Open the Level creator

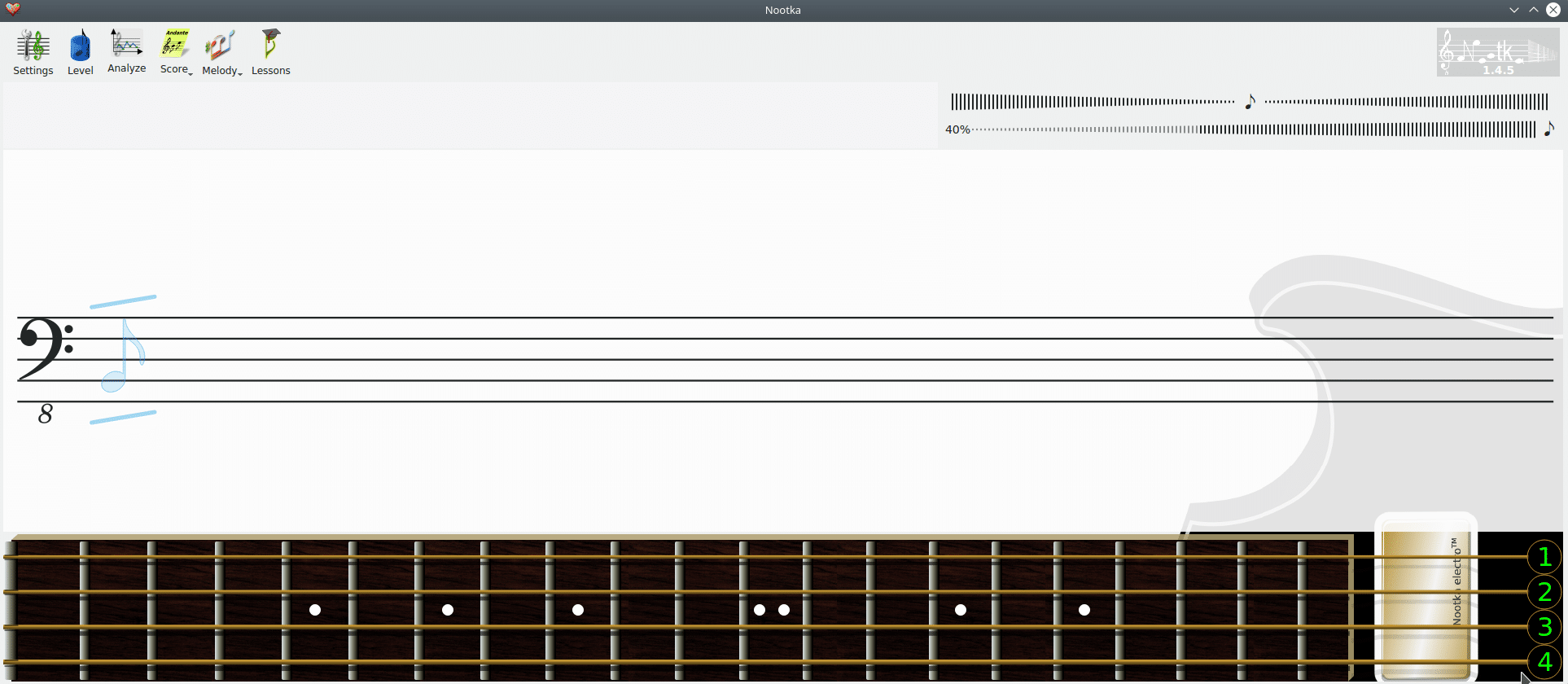point(80,53)
